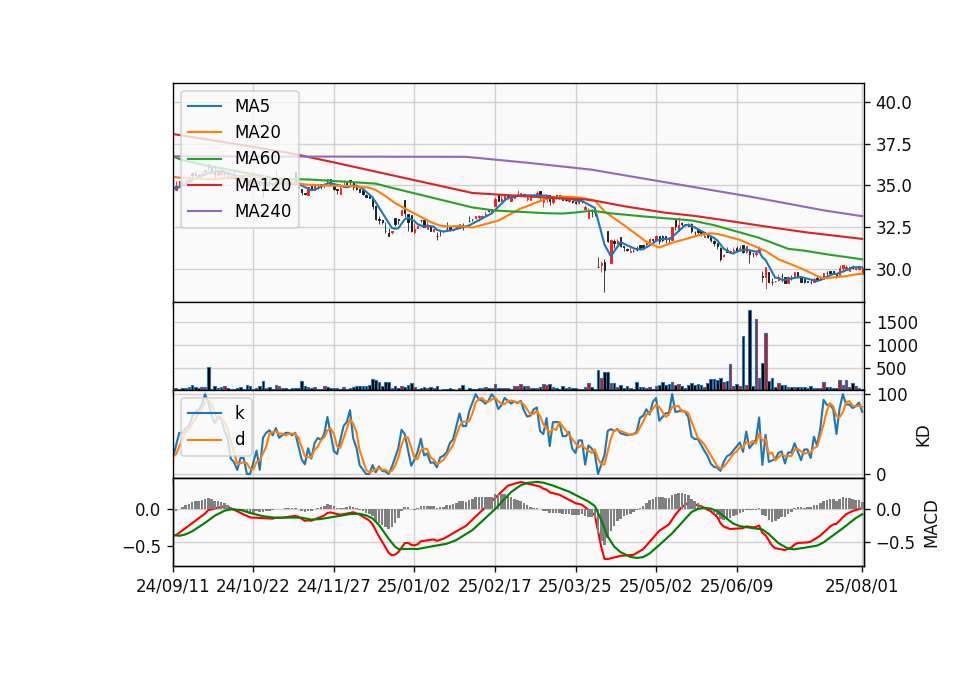Screen dimensions: 960x690
Task: Click the red MA120 legend line sample
Action: (204, 185)
